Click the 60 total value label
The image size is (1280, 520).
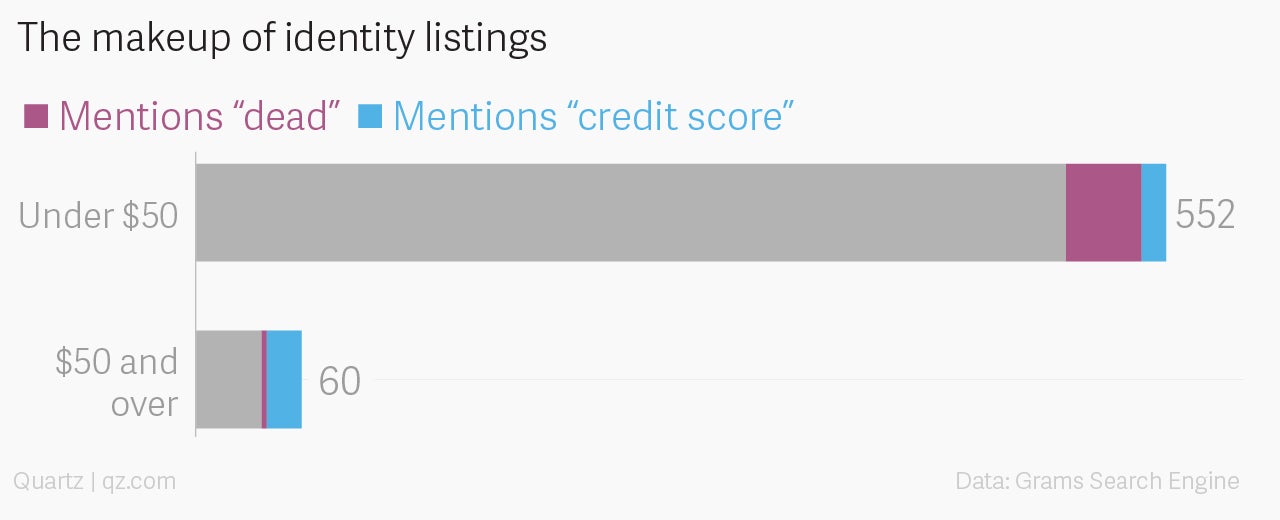pos(339,381)
